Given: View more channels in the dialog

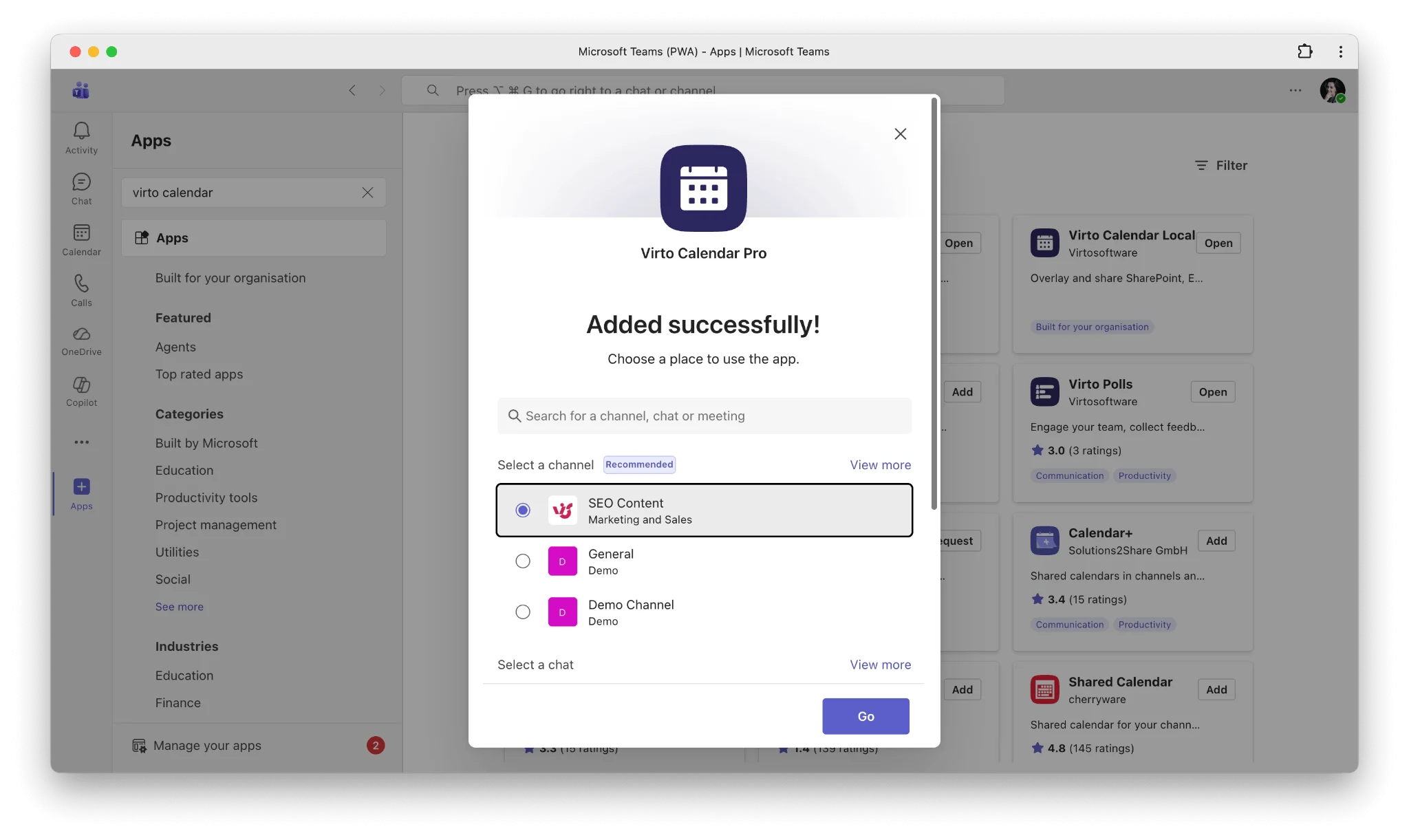Looking at the screenshot, I should coord(880,465).
